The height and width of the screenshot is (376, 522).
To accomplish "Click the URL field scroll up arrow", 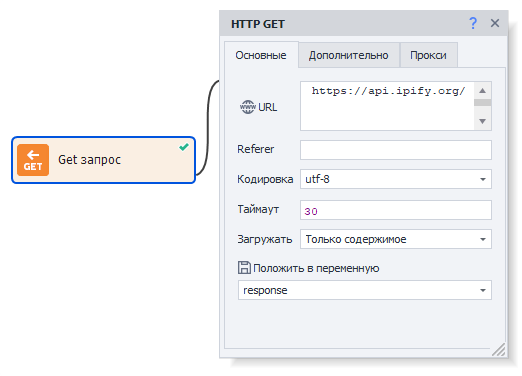I will point(482,91).
